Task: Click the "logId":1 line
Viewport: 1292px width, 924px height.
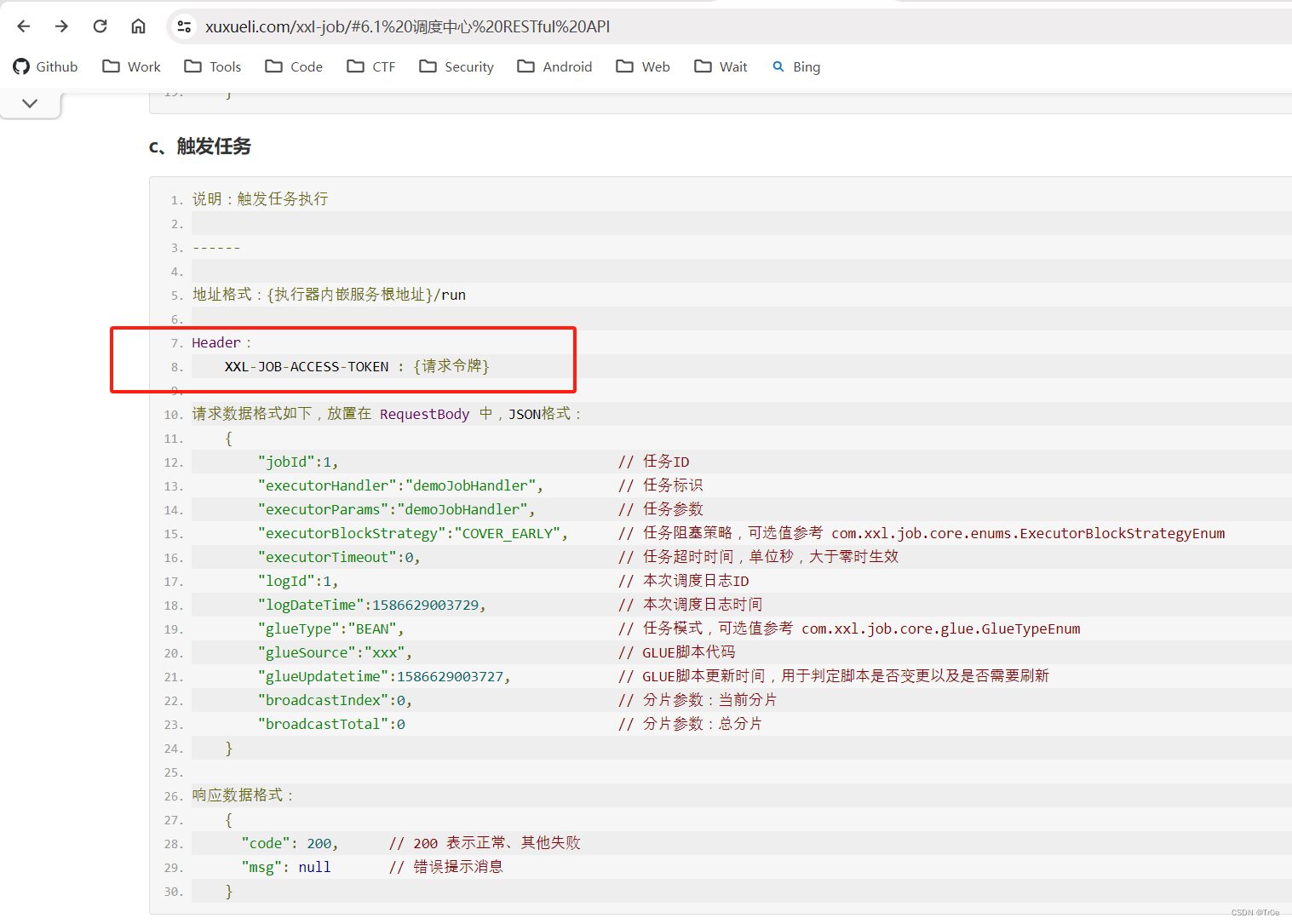Action: pyautogui.click(x=298, y=581)
